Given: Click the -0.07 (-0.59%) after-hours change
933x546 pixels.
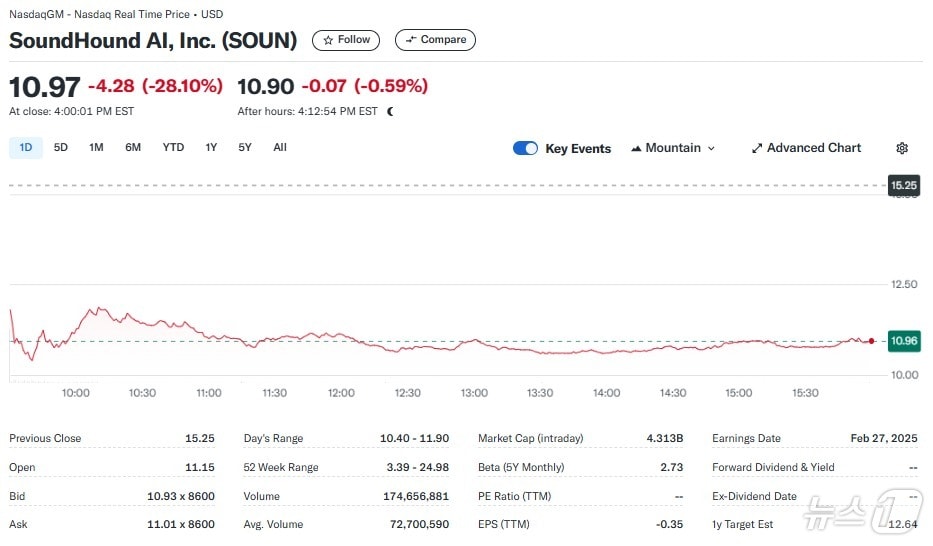Looking at the screenshot, I should [365, 86].
